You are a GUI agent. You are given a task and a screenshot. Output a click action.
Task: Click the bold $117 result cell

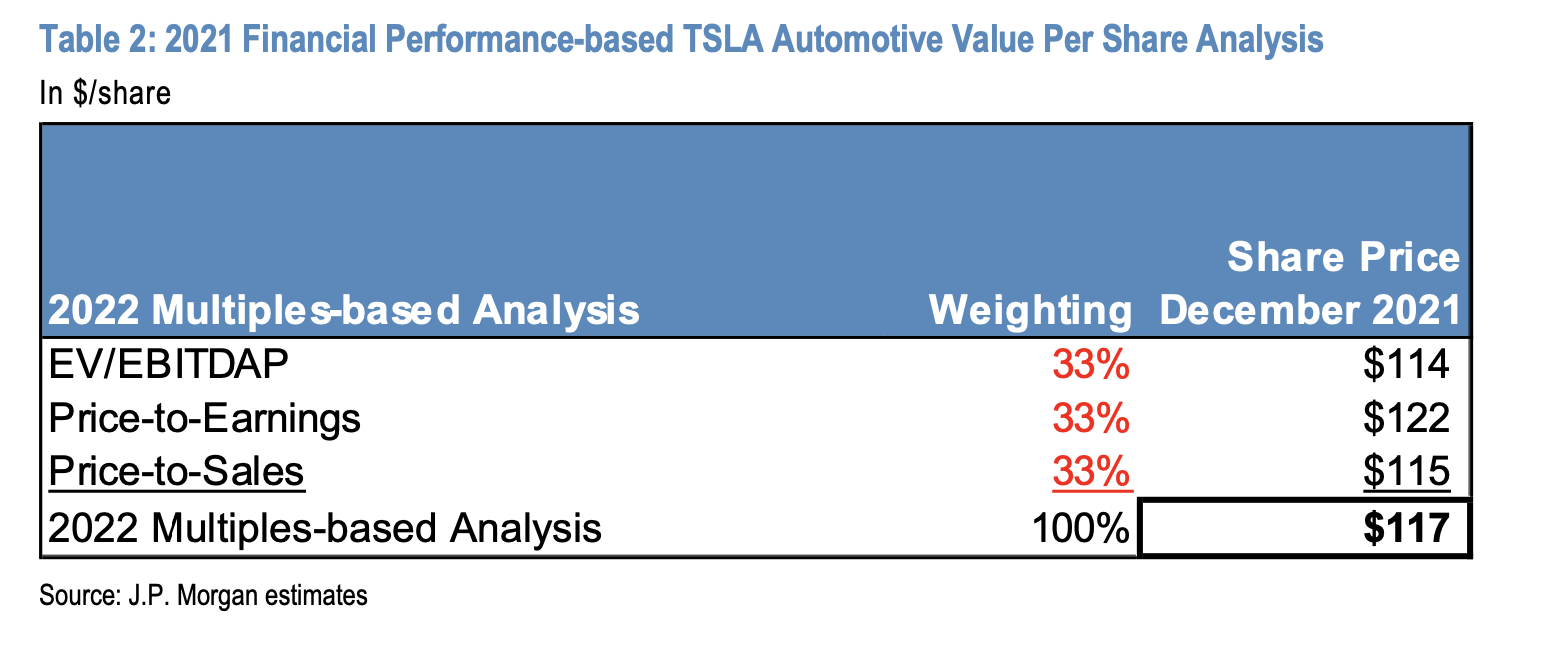pos(1406,527)
